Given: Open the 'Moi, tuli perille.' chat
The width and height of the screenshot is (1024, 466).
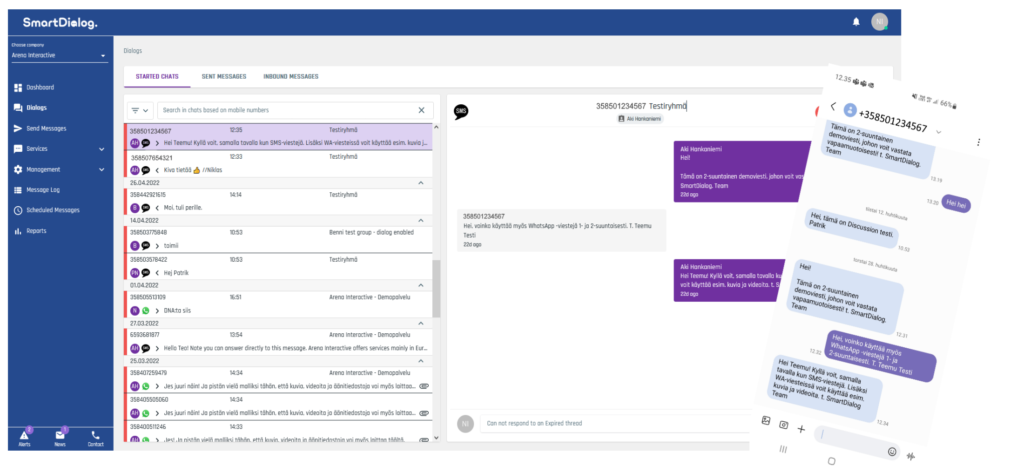Looking at the screenshot, I should click(x=278, y=202).
